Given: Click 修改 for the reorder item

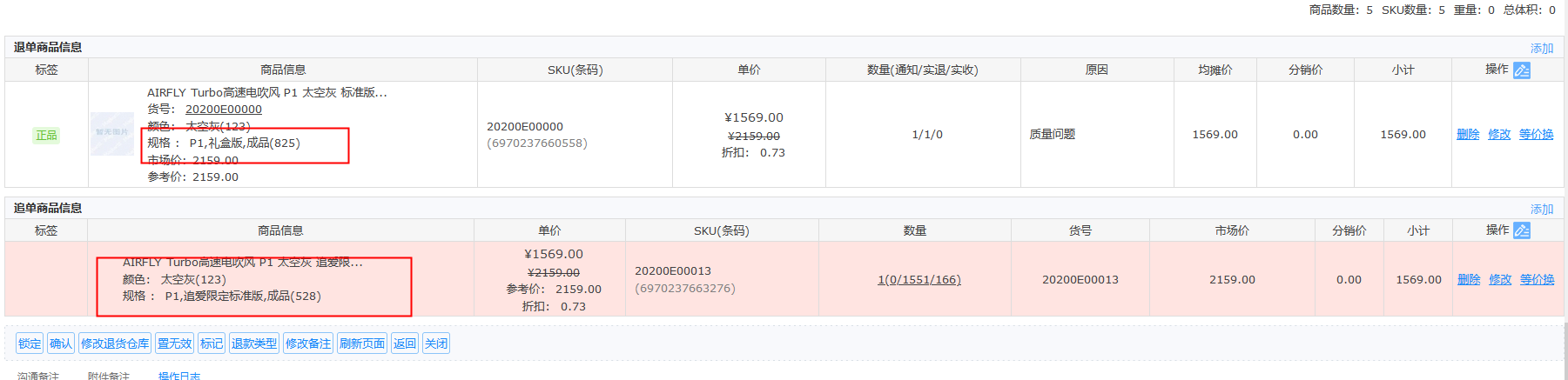Looking at the screenshot, I should tap(1500, 279).
